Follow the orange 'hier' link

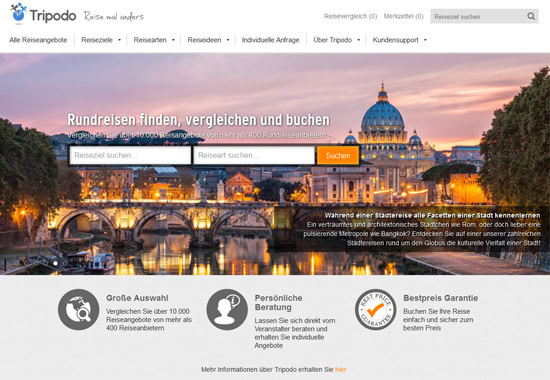click(x=341, y=369)
